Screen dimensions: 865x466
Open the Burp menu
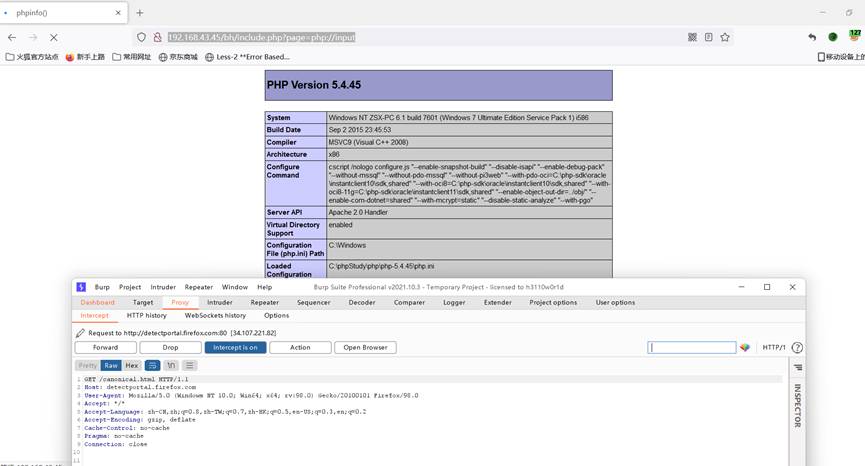(102, 287)
